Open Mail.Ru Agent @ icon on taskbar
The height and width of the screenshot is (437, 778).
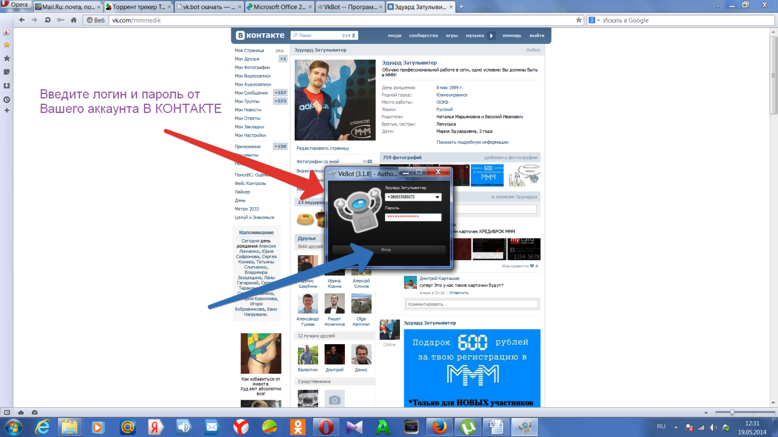(128, 427)
